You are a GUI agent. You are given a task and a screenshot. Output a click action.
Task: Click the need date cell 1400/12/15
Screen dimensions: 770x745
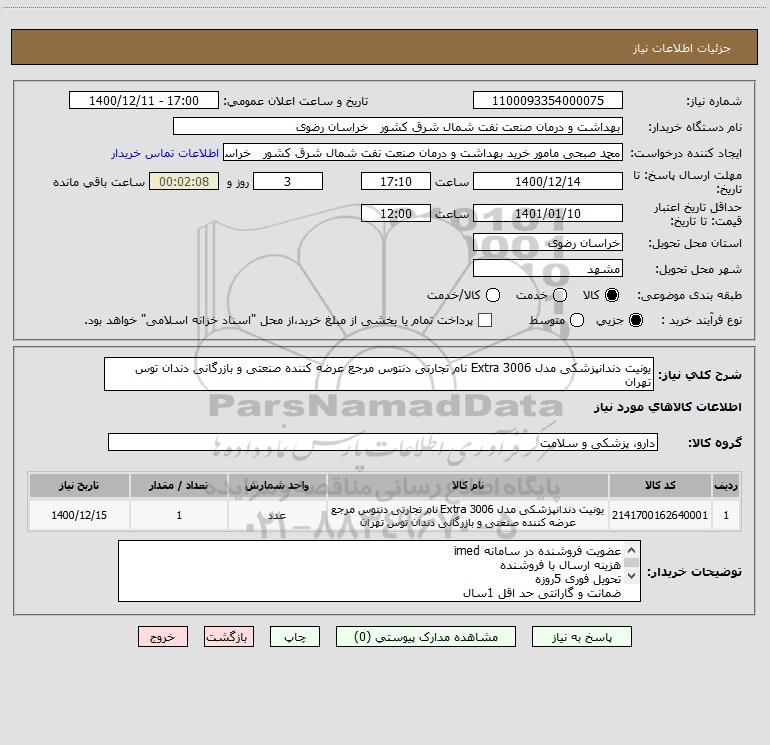pos(79,515)
